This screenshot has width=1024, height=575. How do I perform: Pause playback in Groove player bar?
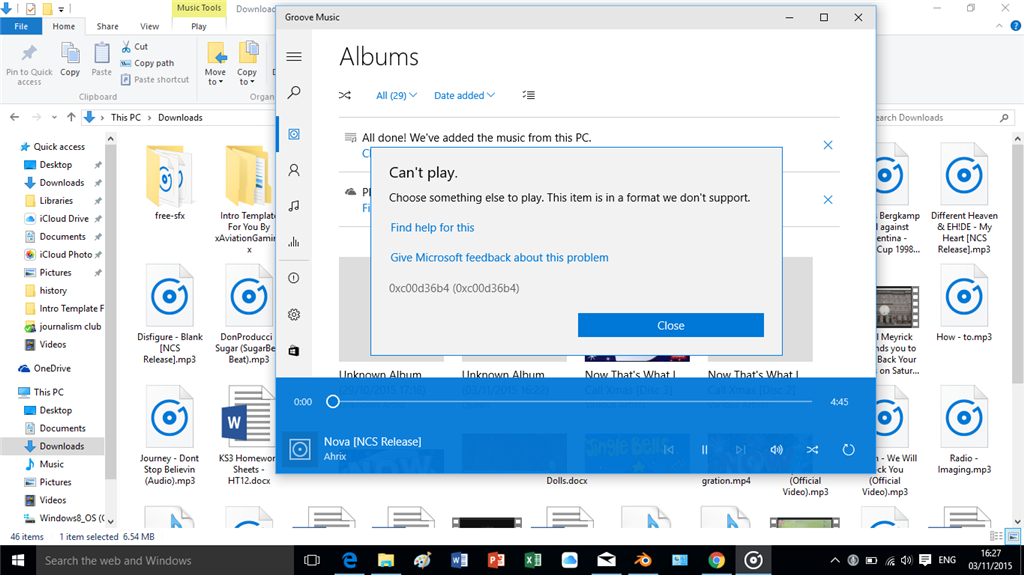(705, 450)
